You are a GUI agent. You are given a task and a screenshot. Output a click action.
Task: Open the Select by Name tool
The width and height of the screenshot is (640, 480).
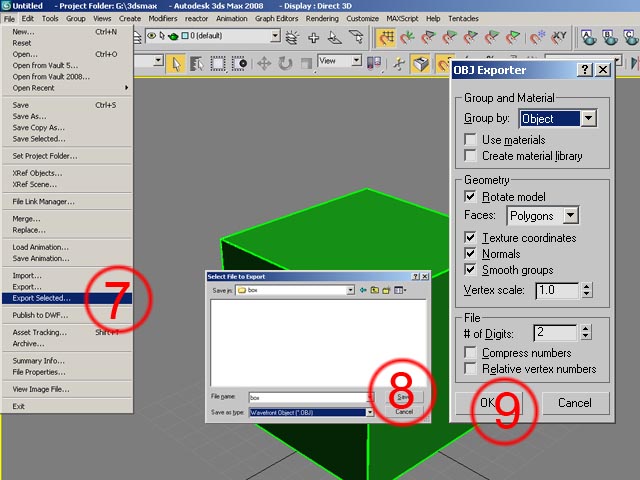(197, 64)
